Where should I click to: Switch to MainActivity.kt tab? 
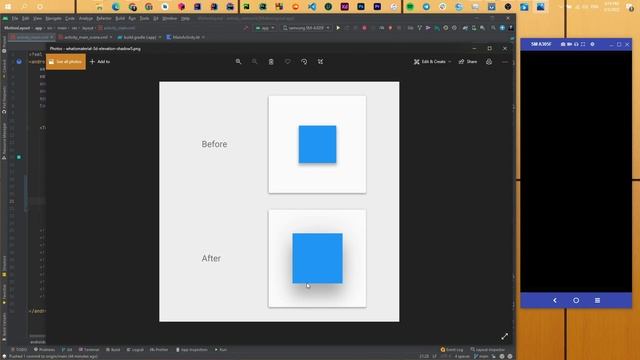coord(186,37)
